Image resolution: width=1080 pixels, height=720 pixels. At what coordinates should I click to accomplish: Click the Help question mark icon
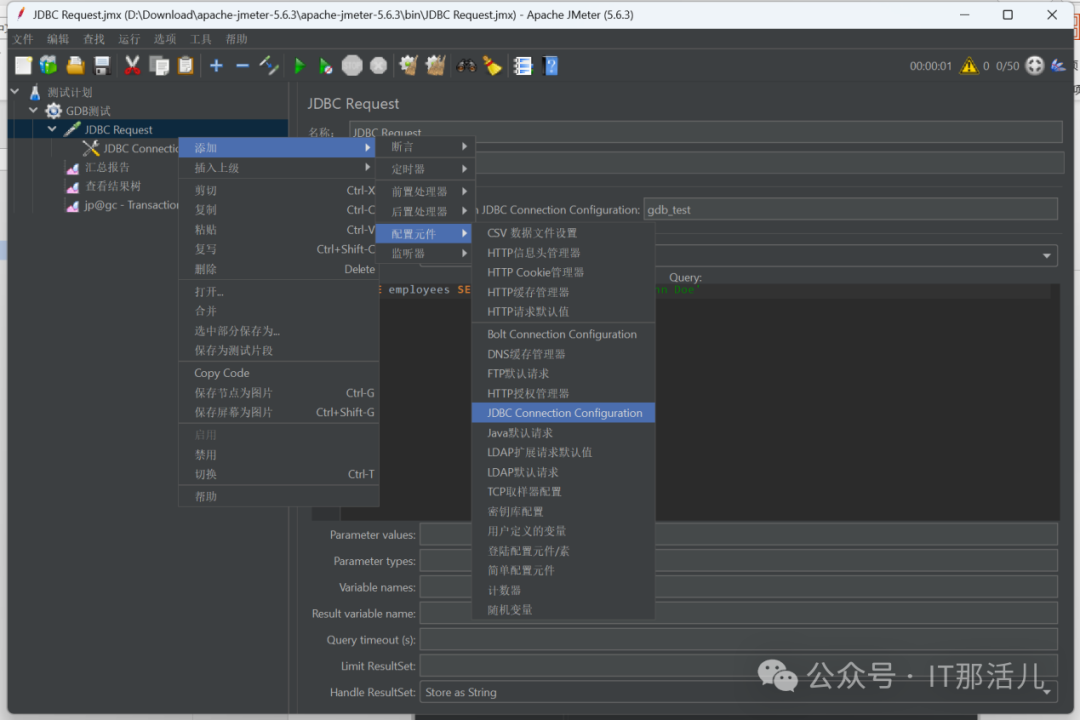point(550,65)
